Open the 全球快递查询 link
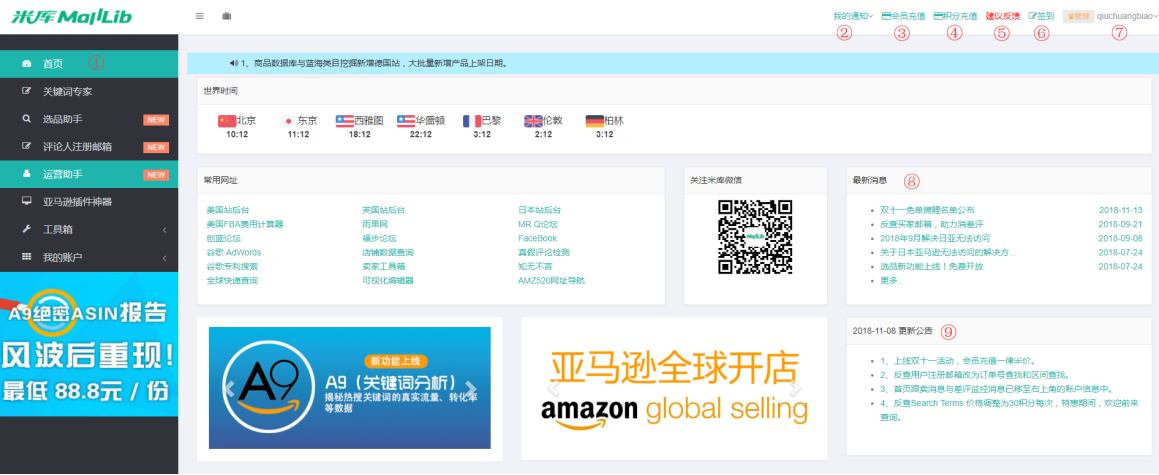 pyautogui.click(x=232, y=280)
